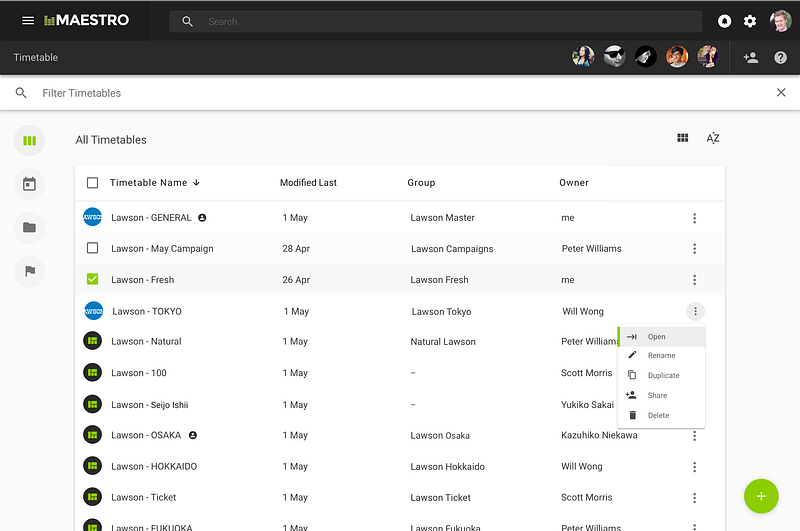Image resolution: width=800 pixels, height=531 pixels.
Task: Click the Filter Timetables magnifier icon
Action: point(21,93)
